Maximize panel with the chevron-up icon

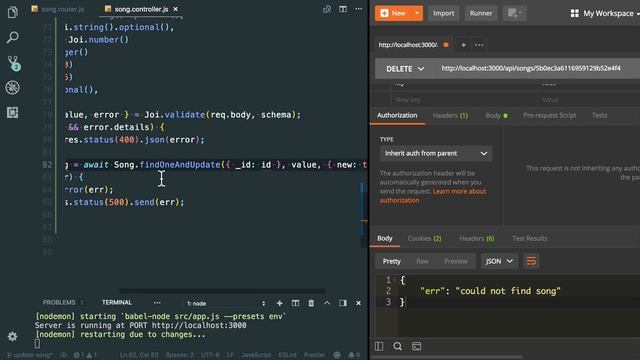[327, 303]
